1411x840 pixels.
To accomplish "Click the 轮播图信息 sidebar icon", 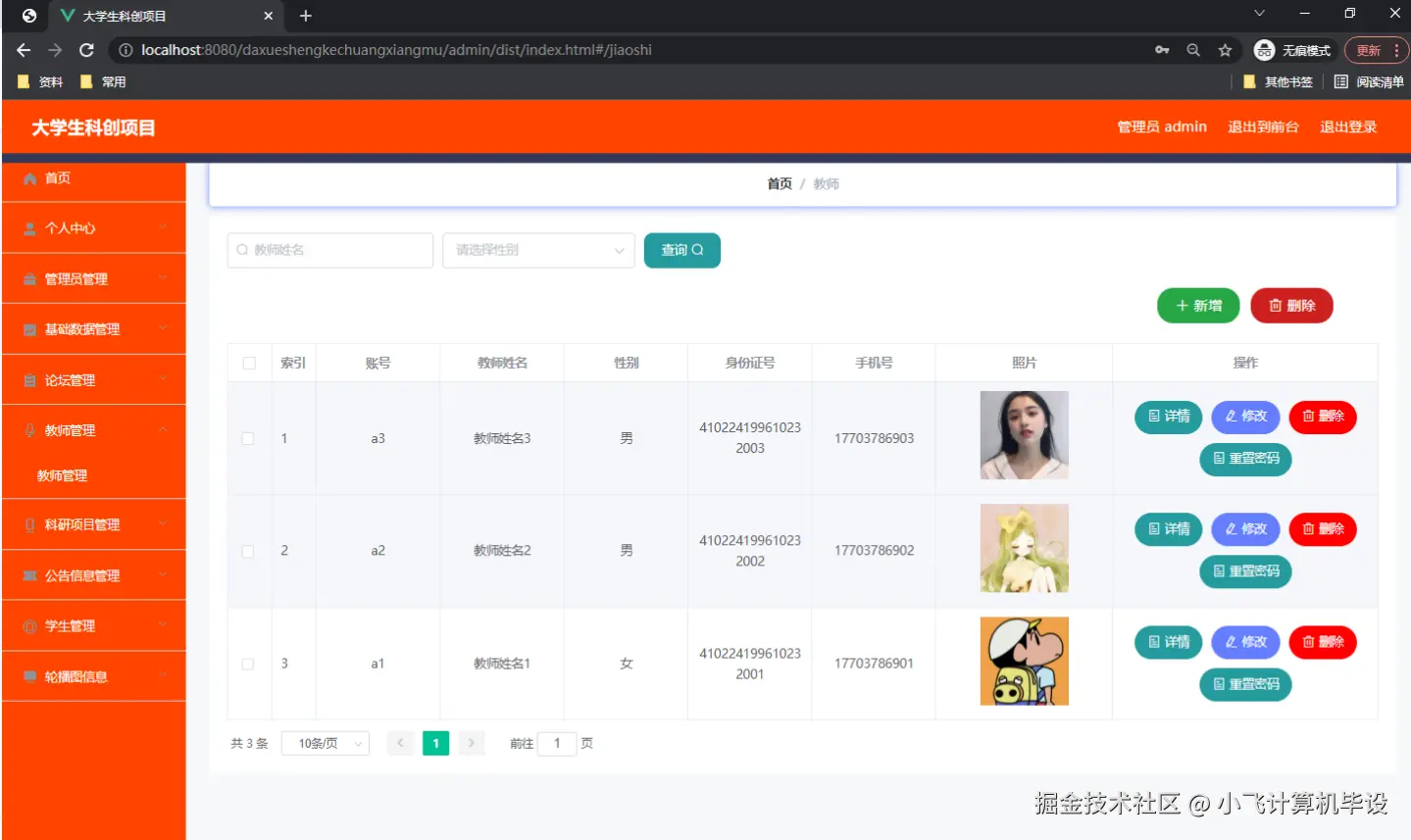I will [x=28, y=675].
